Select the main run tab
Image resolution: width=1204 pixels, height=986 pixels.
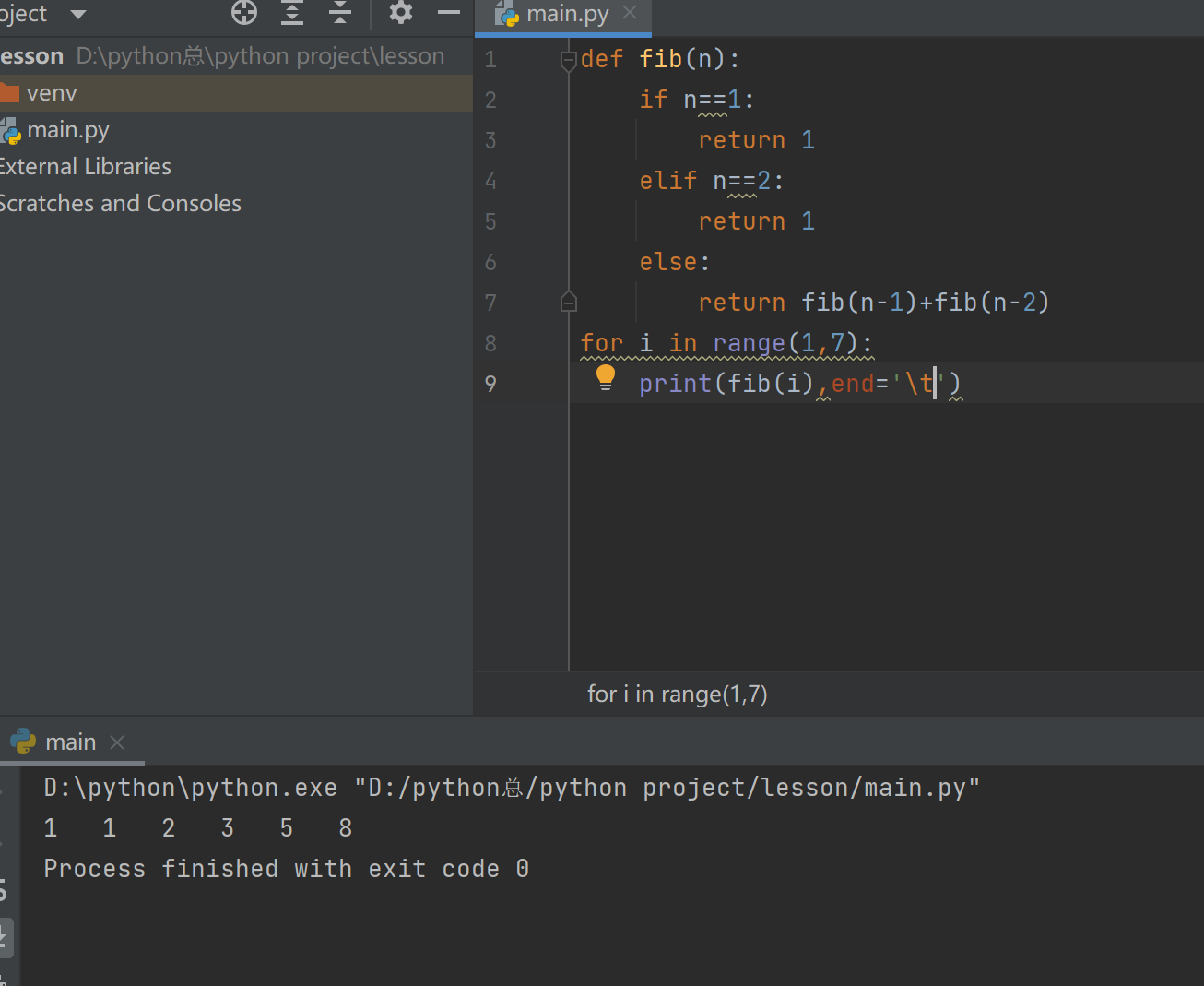[x=71, y=742]
